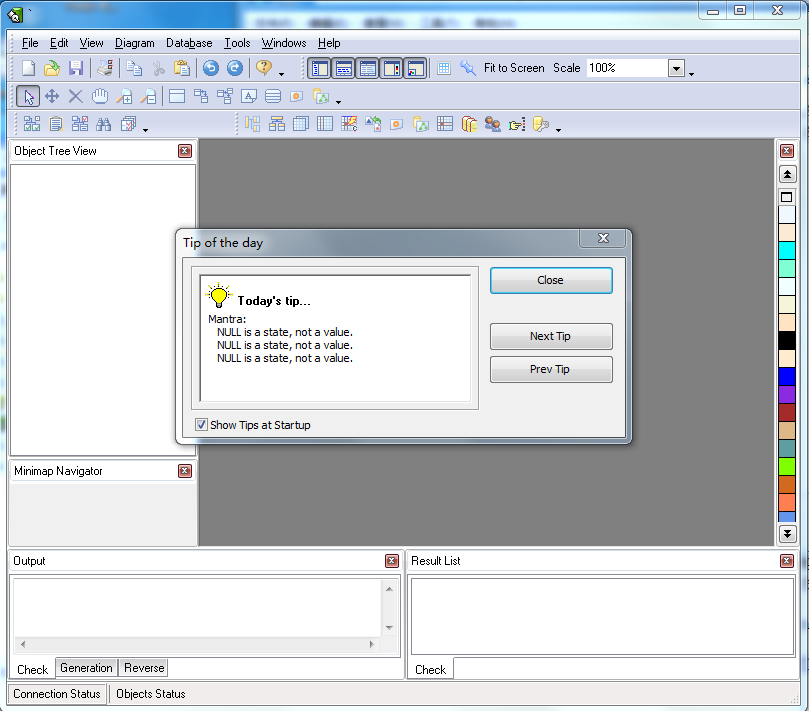The height and width of the screenshot is (711, 809).
Task: Click the blue undo arrow icon
Action: coord(211,68)
